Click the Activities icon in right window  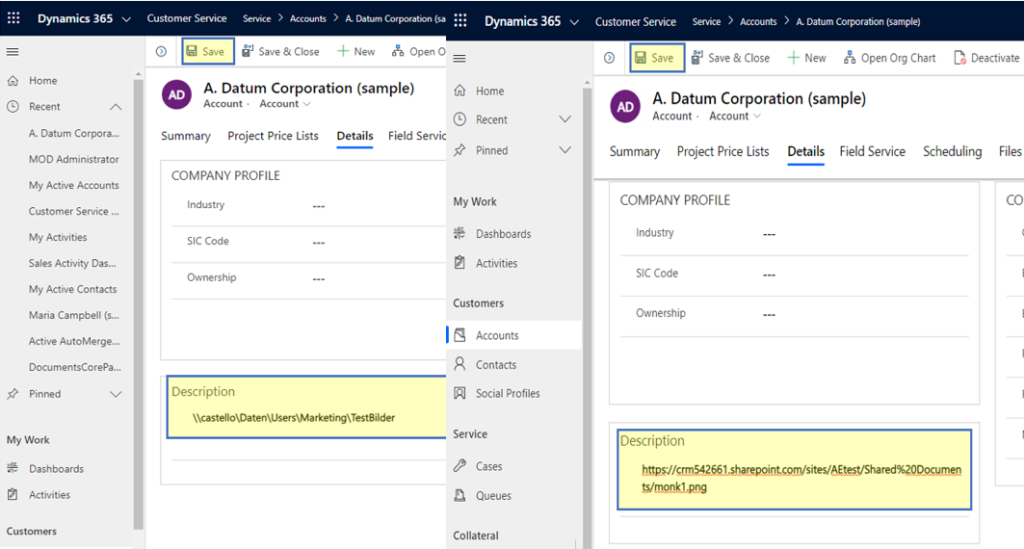coord(460,262)
